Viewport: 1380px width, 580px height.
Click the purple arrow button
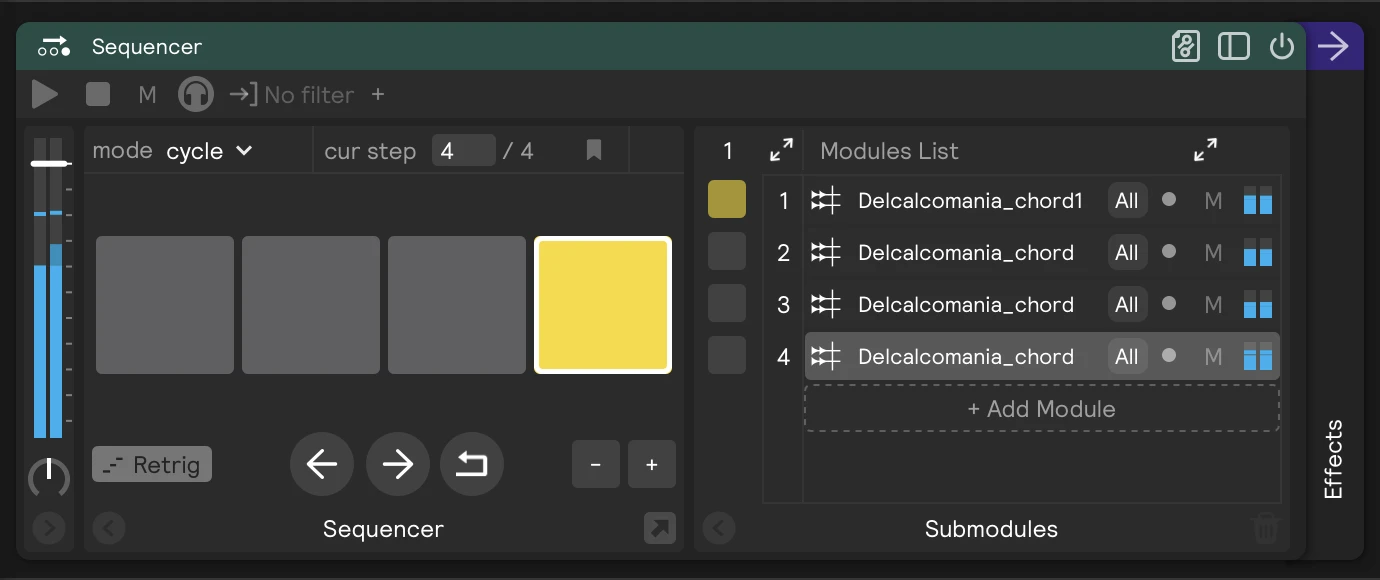click(1333, 46)
